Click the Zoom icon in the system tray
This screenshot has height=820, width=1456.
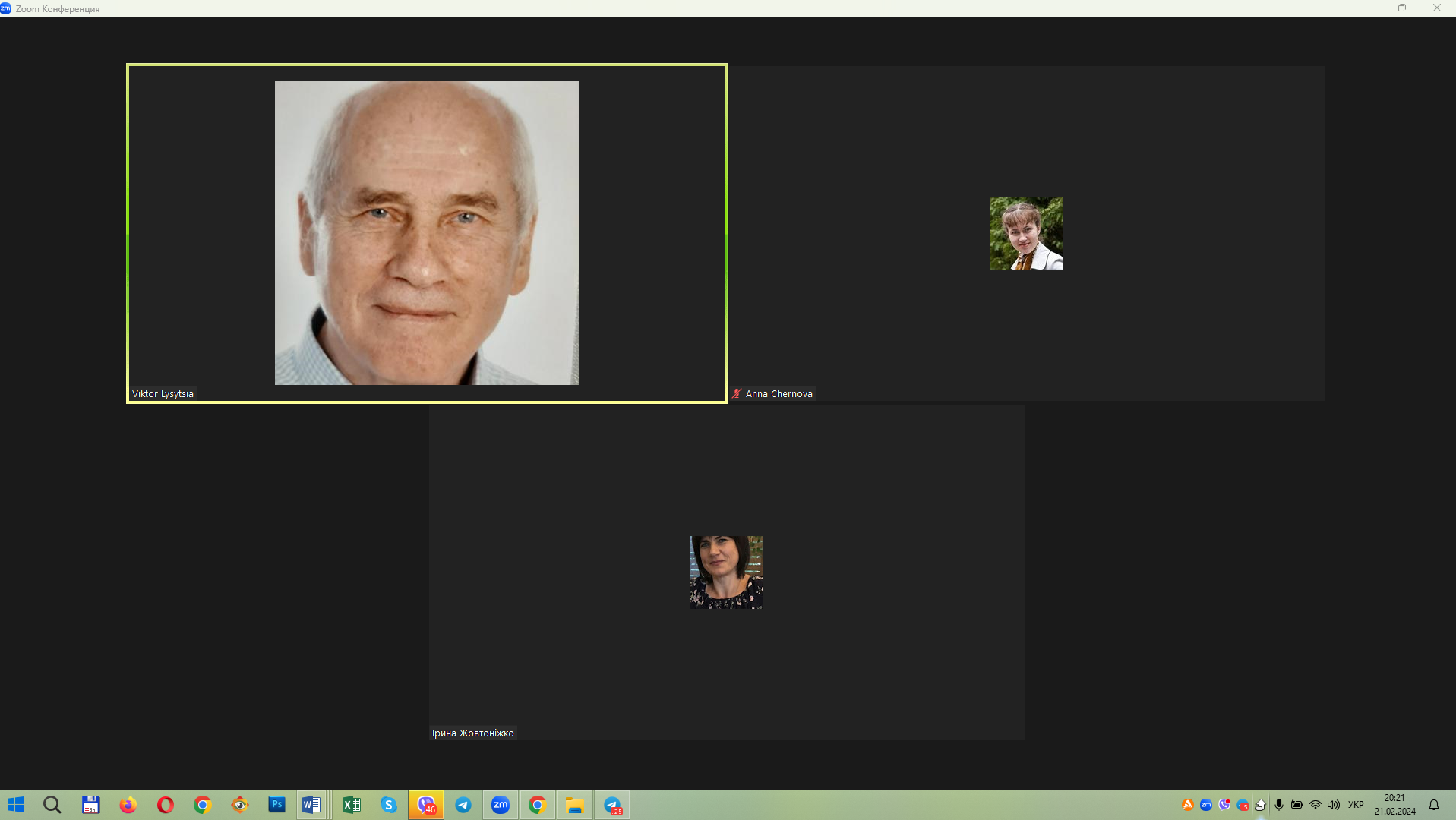coord(1206,805)
